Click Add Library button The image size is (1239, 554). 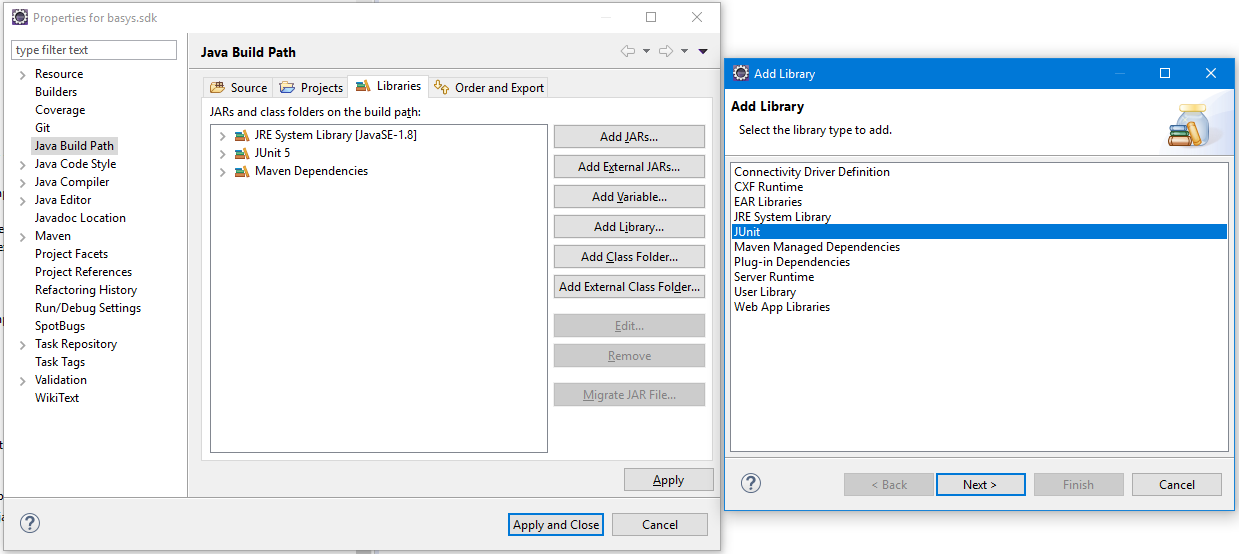pyautogui.click(x=629, y=226)
